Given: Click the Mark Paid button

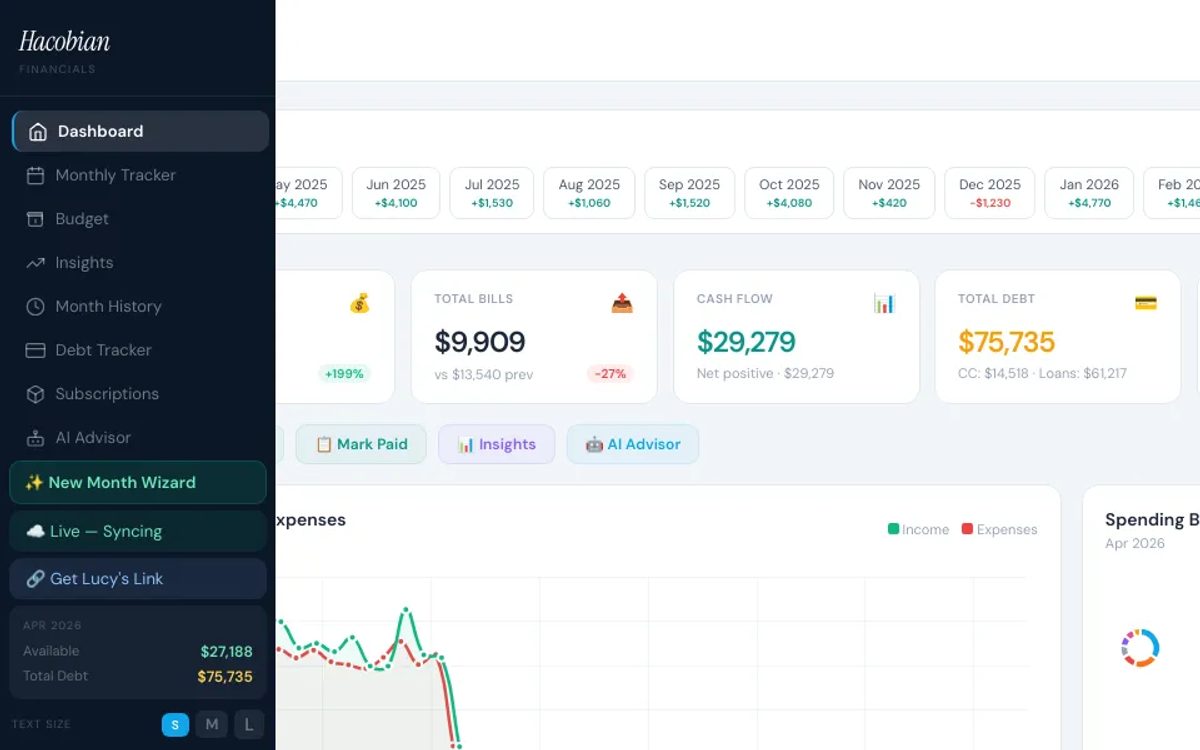Looking at the screenshot, I should click(x=361, y=444).
